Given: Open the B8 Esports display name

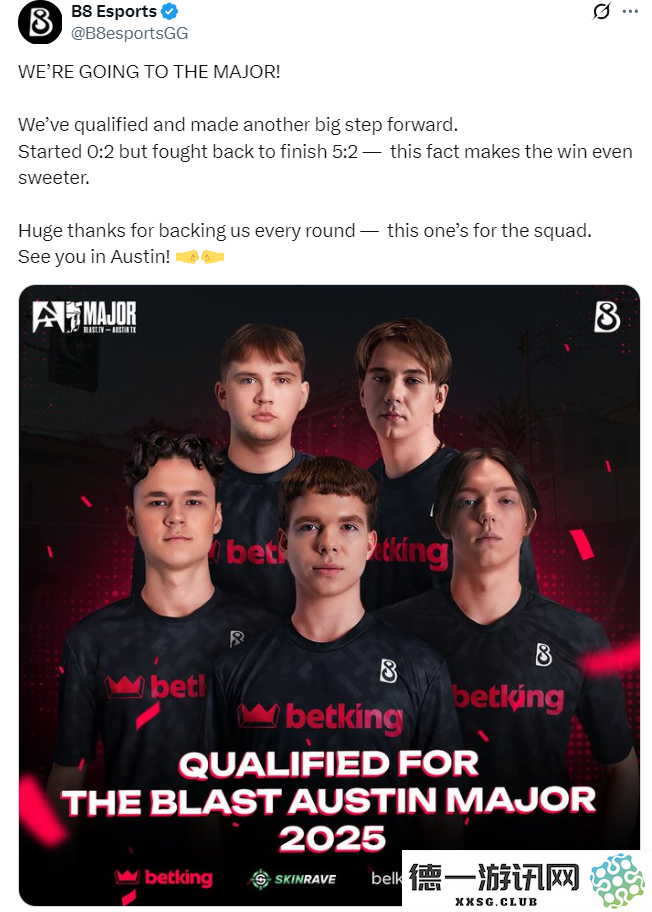Looking at the screenshot, I should pos(114,11).
